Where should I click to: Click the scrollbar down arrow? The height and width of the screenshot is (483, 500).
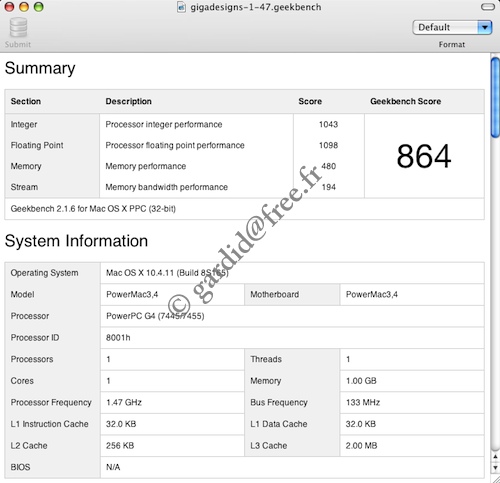495,468
